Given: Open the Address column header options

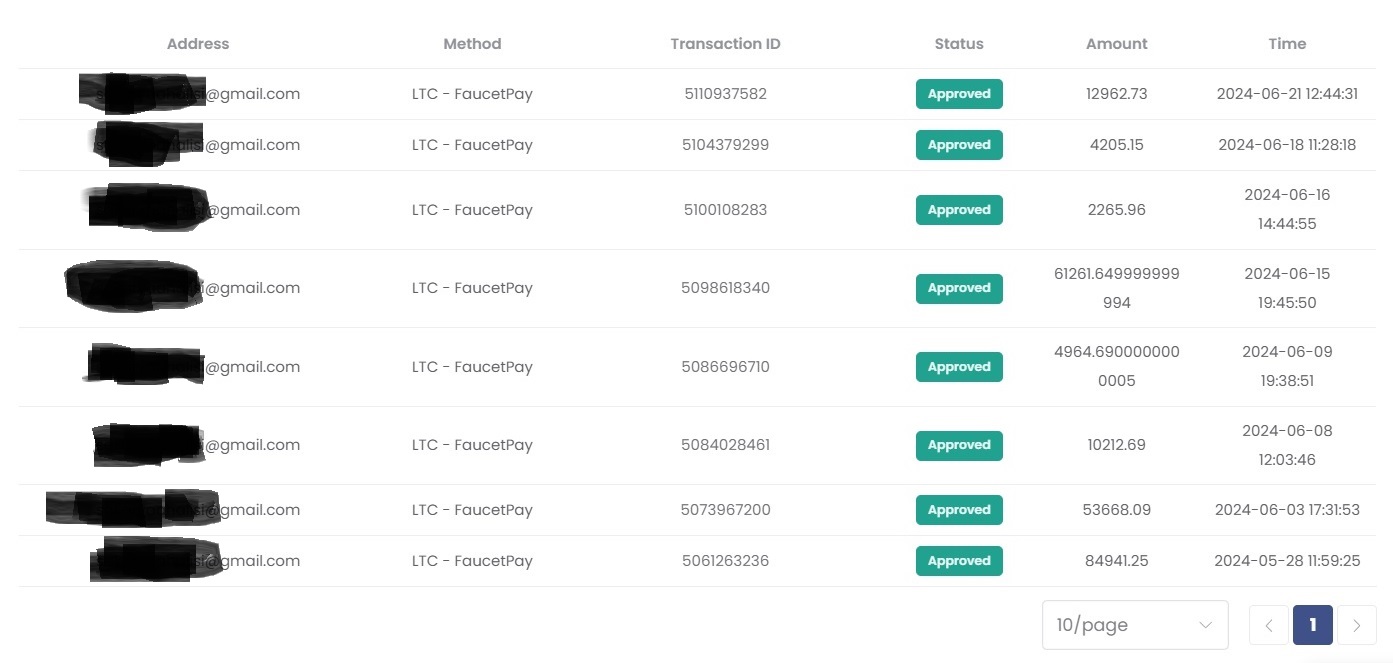Looking at the screenshot, I should (x=197, y=43).
